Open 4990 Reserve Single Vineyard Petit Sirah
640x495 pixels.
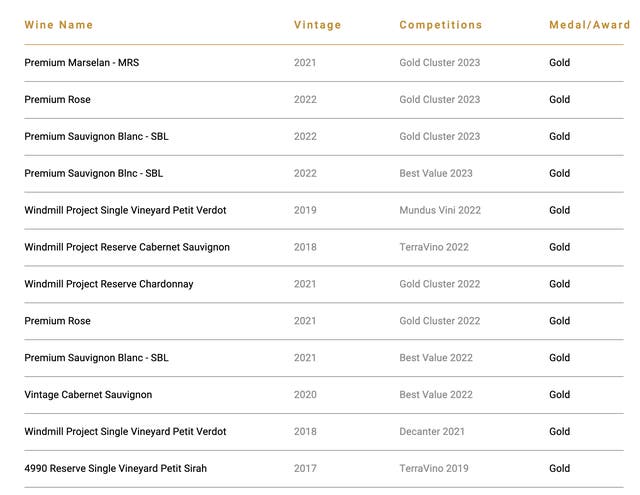116,468
